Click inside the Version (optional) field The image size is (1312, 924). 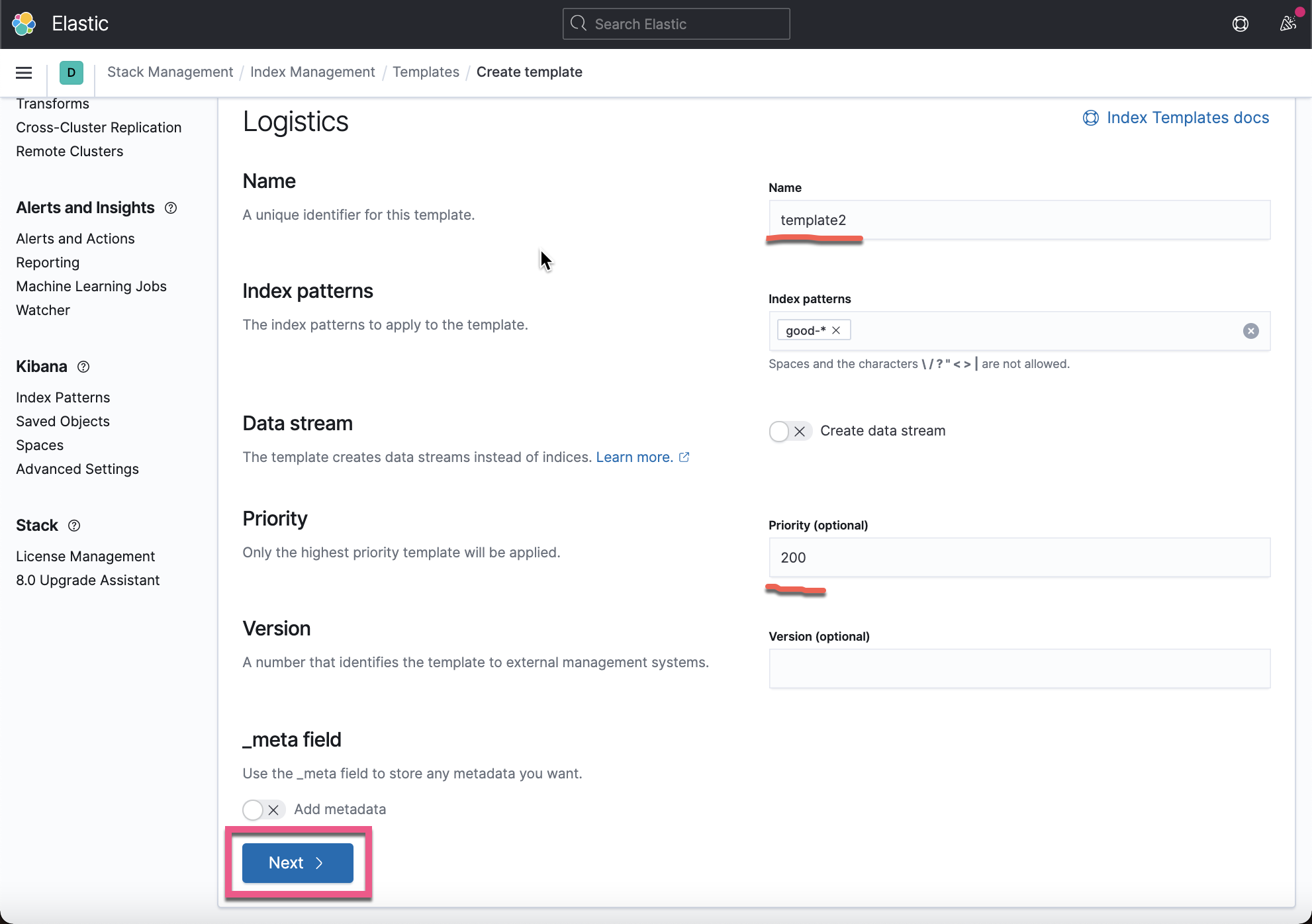[x=1019, y=669]
